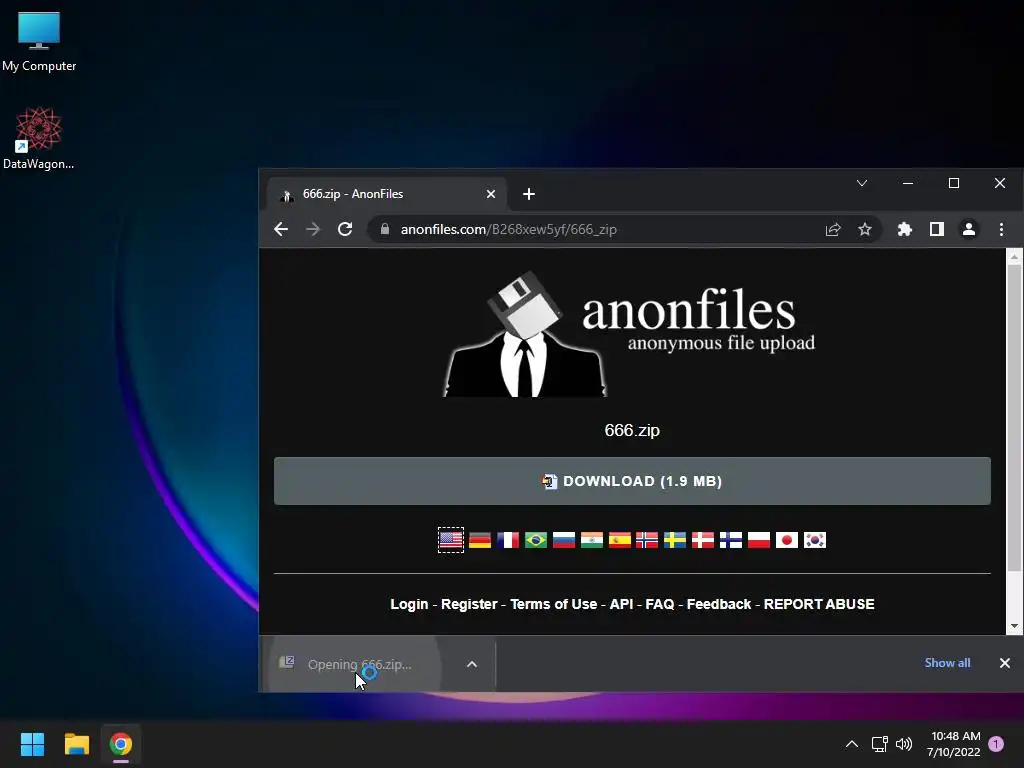
Task: Select the French flag language
Action: coord(508,540)
